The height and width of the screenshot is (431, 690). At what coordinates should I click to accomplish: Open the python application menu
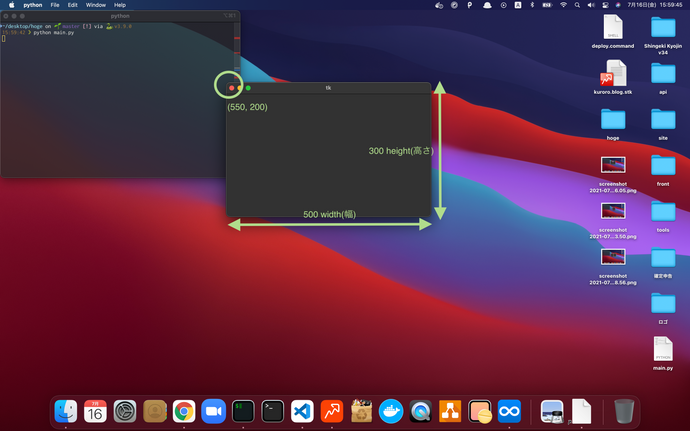tap(33, 5)
